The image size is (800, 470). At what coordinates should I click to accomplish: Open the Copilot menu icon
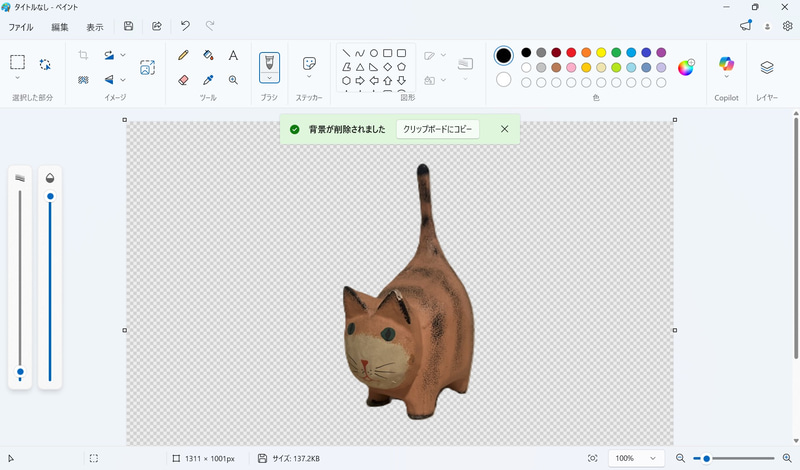[x=727, y=64]
